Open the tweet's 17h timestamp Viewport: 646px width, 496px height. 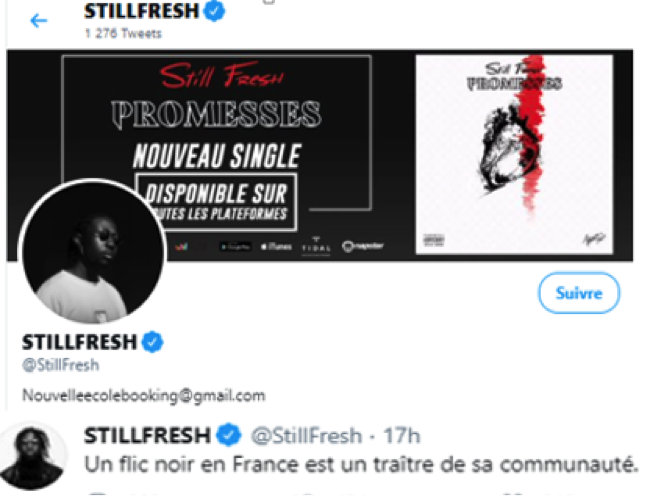click(402, 436)
